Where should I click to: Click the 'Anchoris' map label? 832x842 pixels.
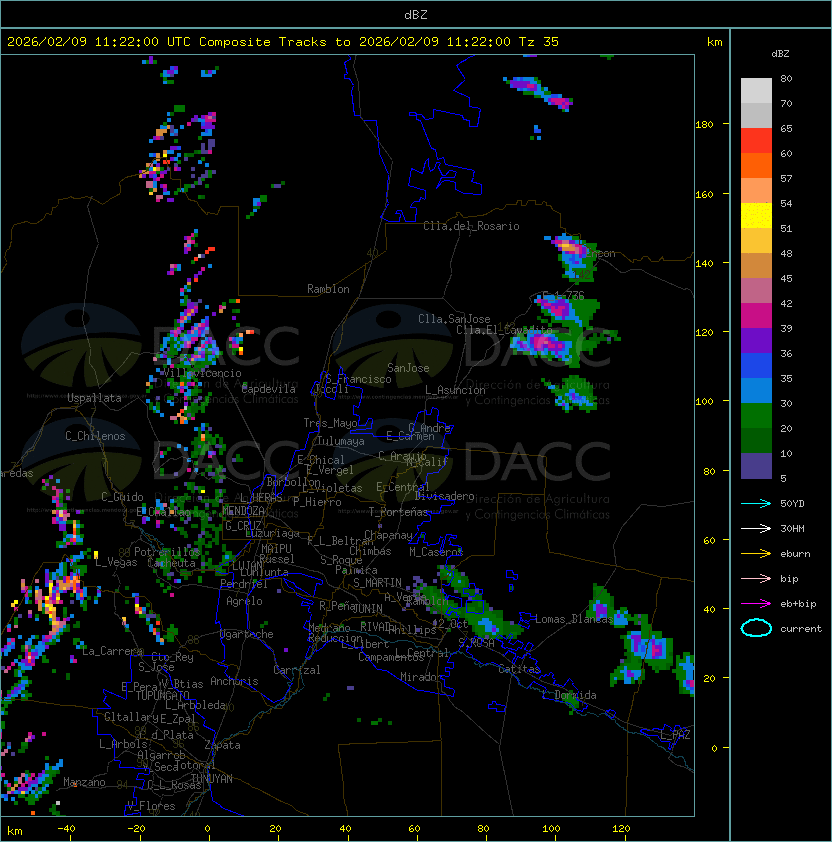pyautogui.click(x=234, y=681)
